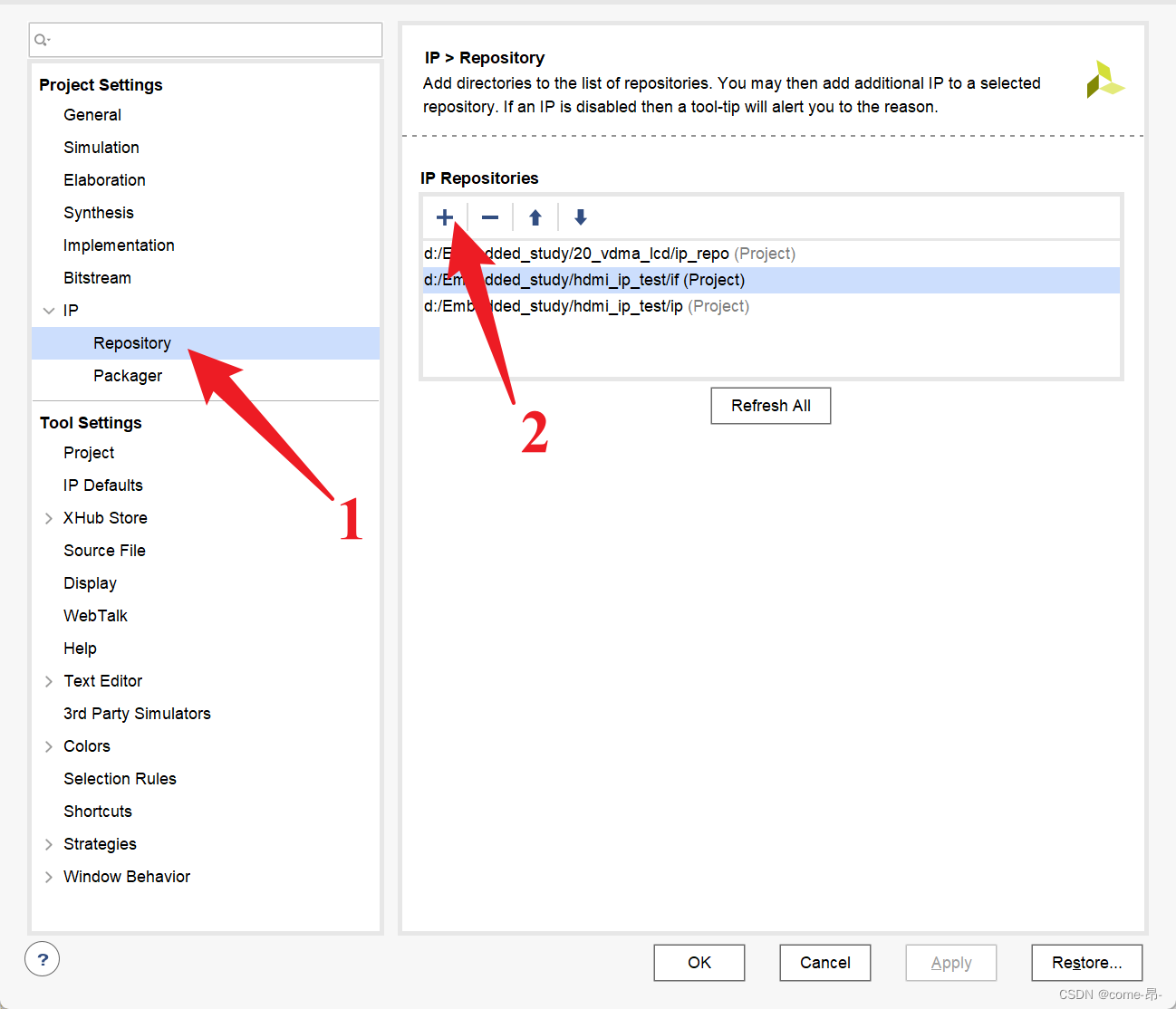Click the remove repository minus icon

pos(490,217)
